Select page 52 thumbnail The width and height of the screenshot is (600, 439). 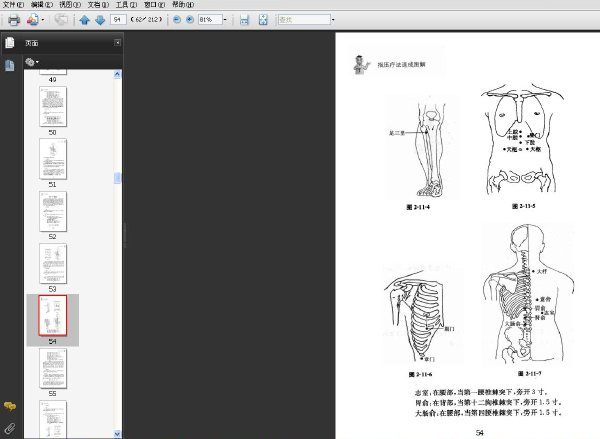(53, 211)
